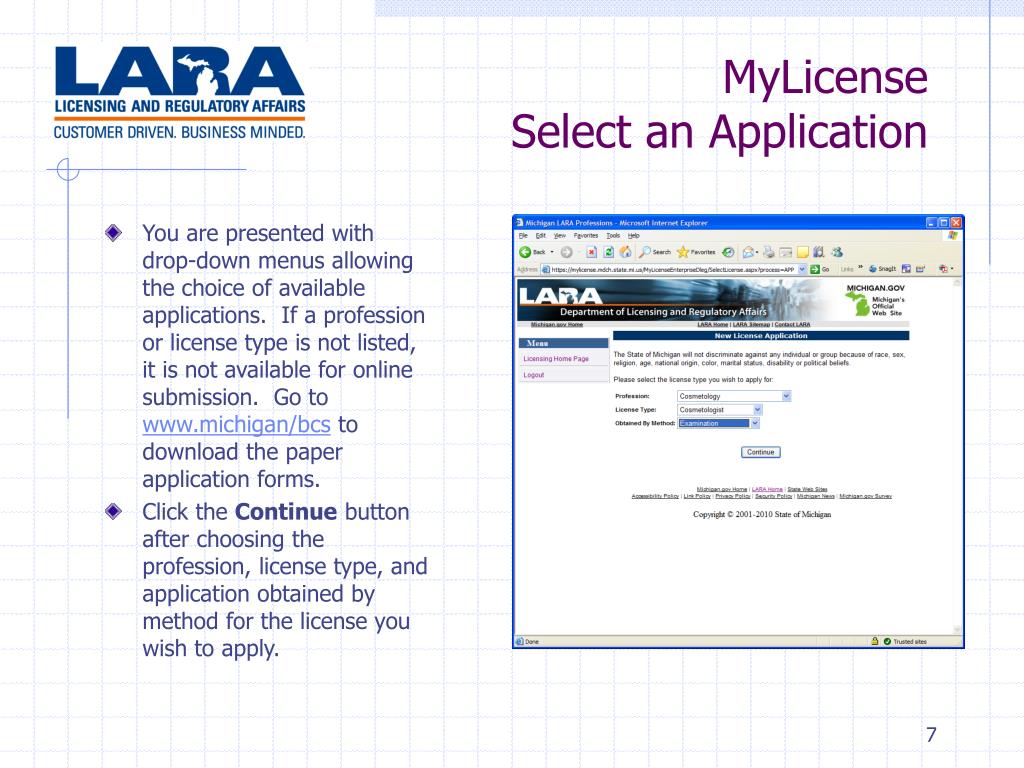Viewport: 1024px width, 768px height.
Task: Expand the Links toolbar chevron
Action: 861,267
